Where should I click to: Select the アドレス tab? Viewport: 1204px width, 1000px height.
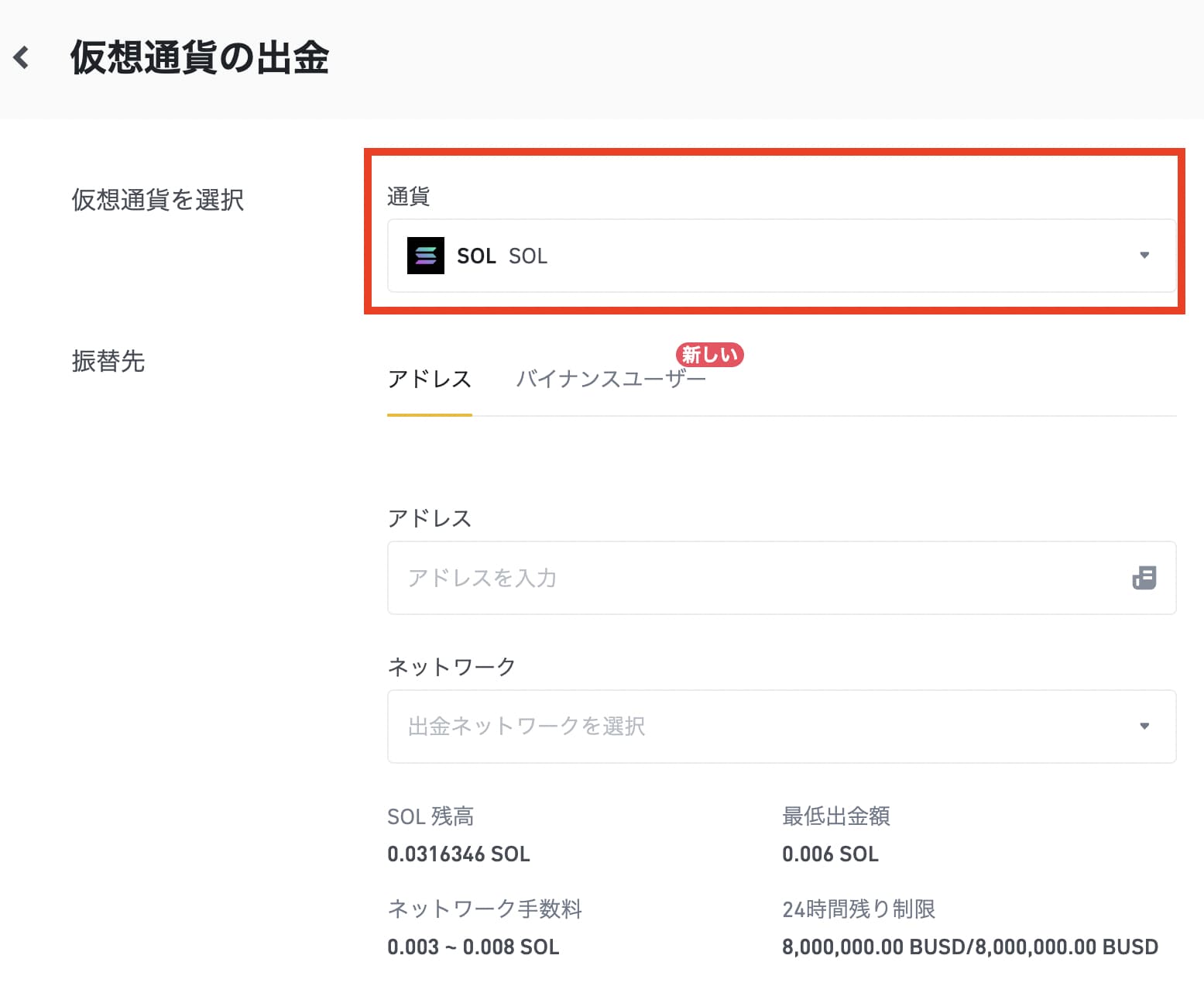[x=429, y=379]
